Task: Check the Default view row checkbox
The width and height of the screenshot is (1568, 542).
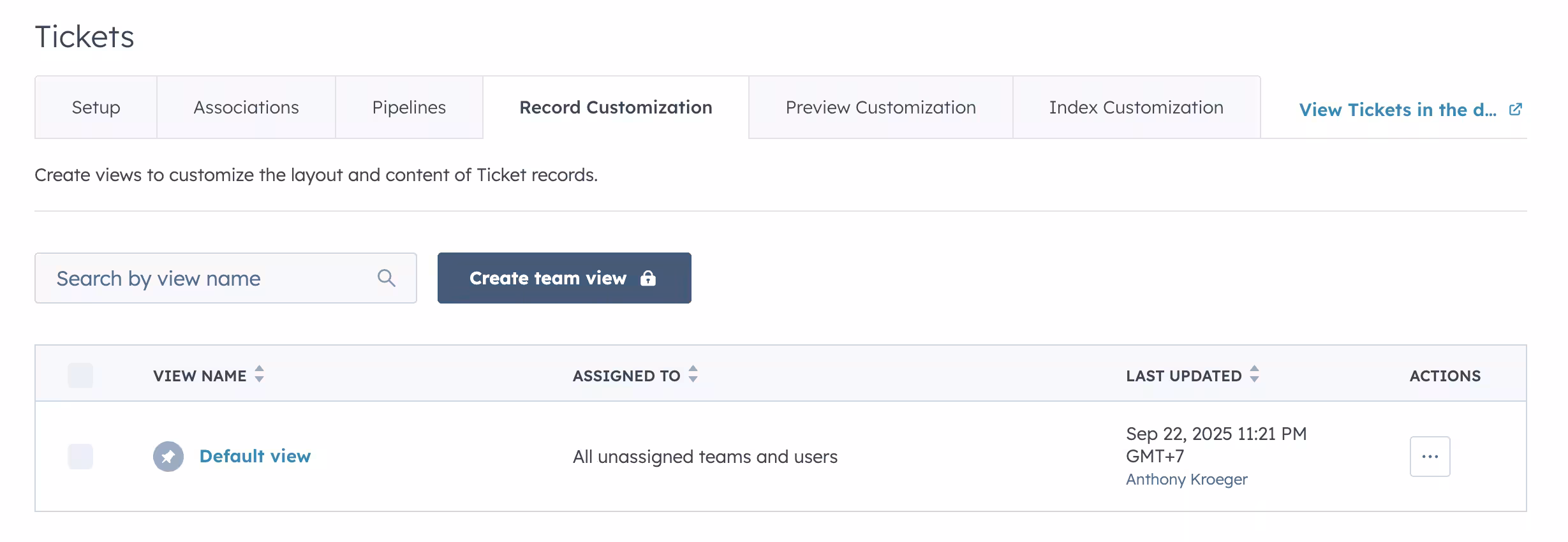Action: 80,457
